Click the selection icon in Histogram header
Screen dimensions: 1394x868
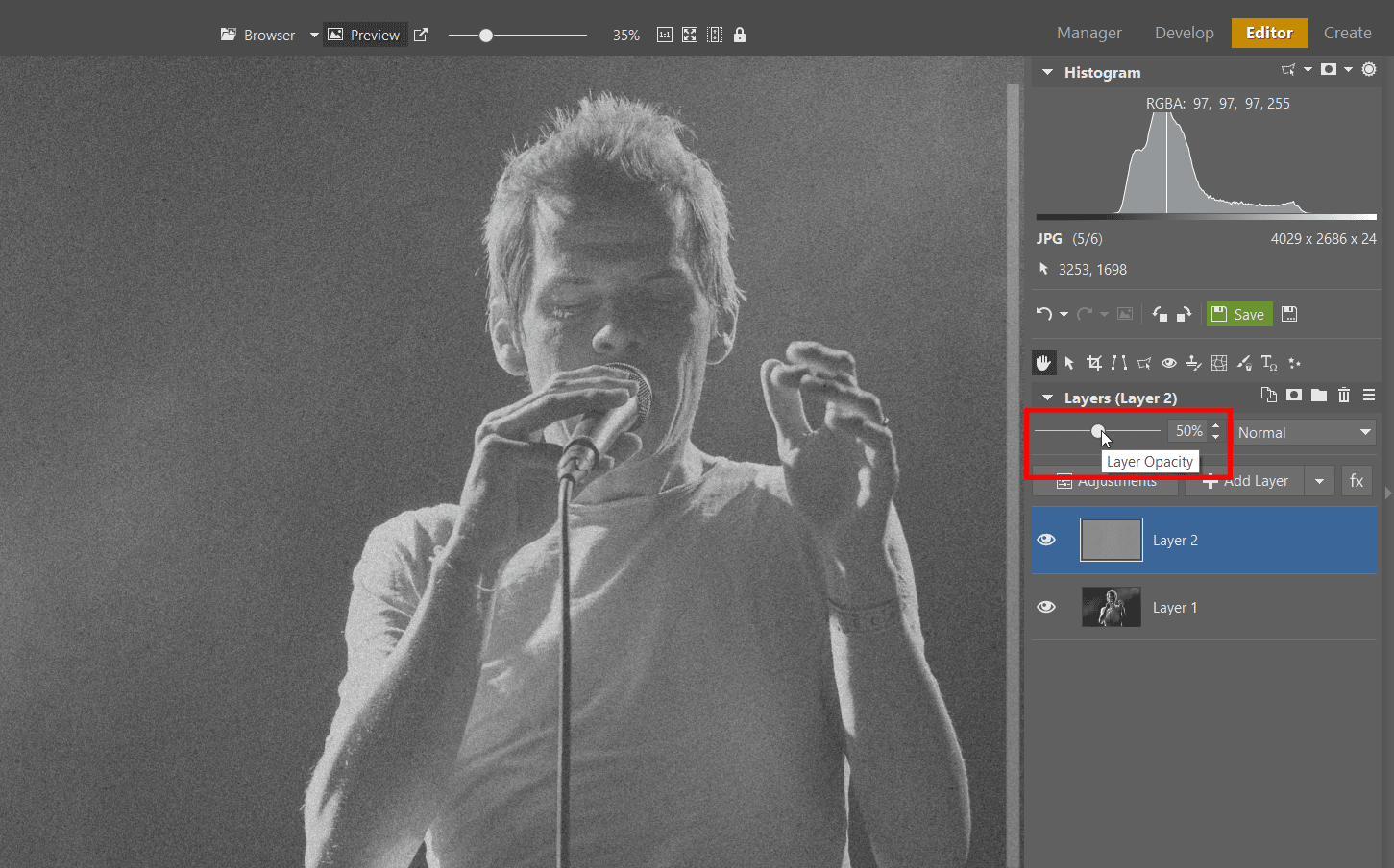[1288, 69]
